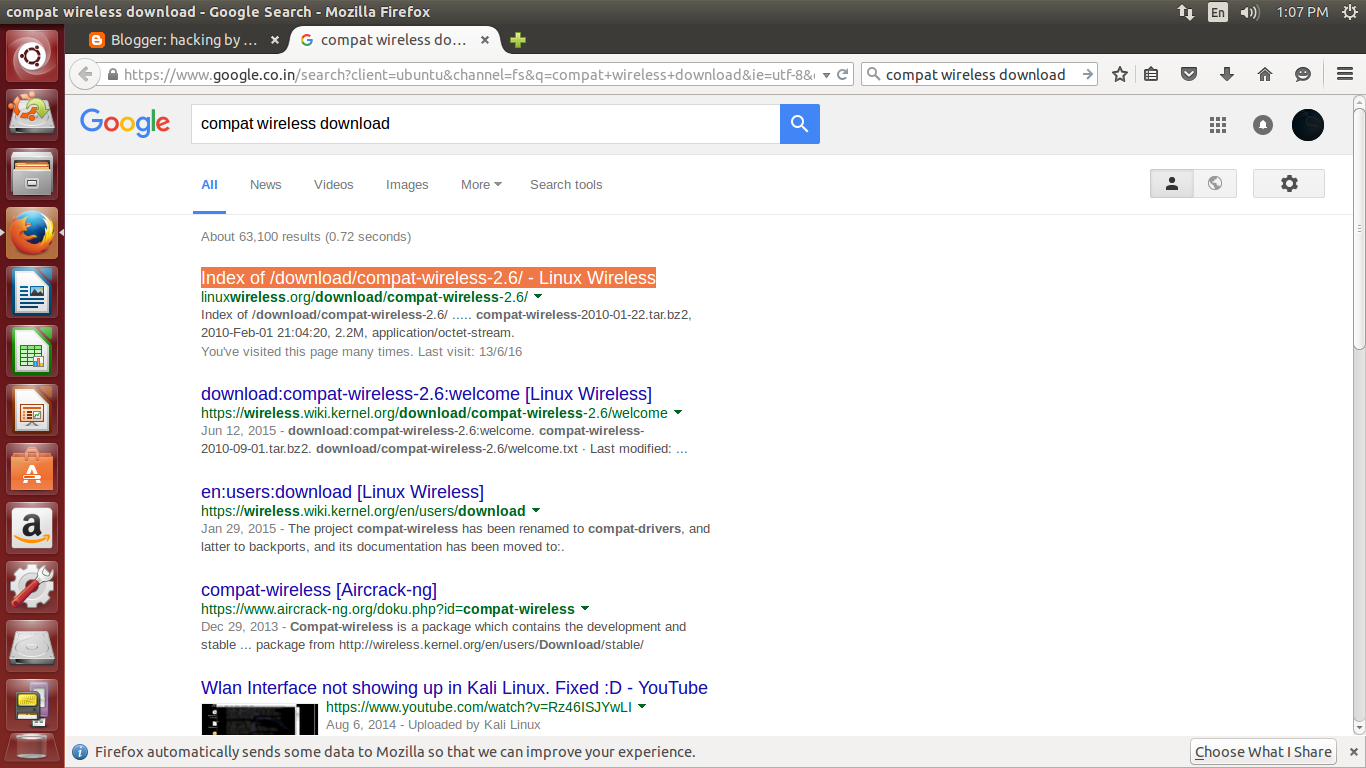Go to the Firefox home page
This screenshot has height=768, width=1366.
[x=1265, y=74]
